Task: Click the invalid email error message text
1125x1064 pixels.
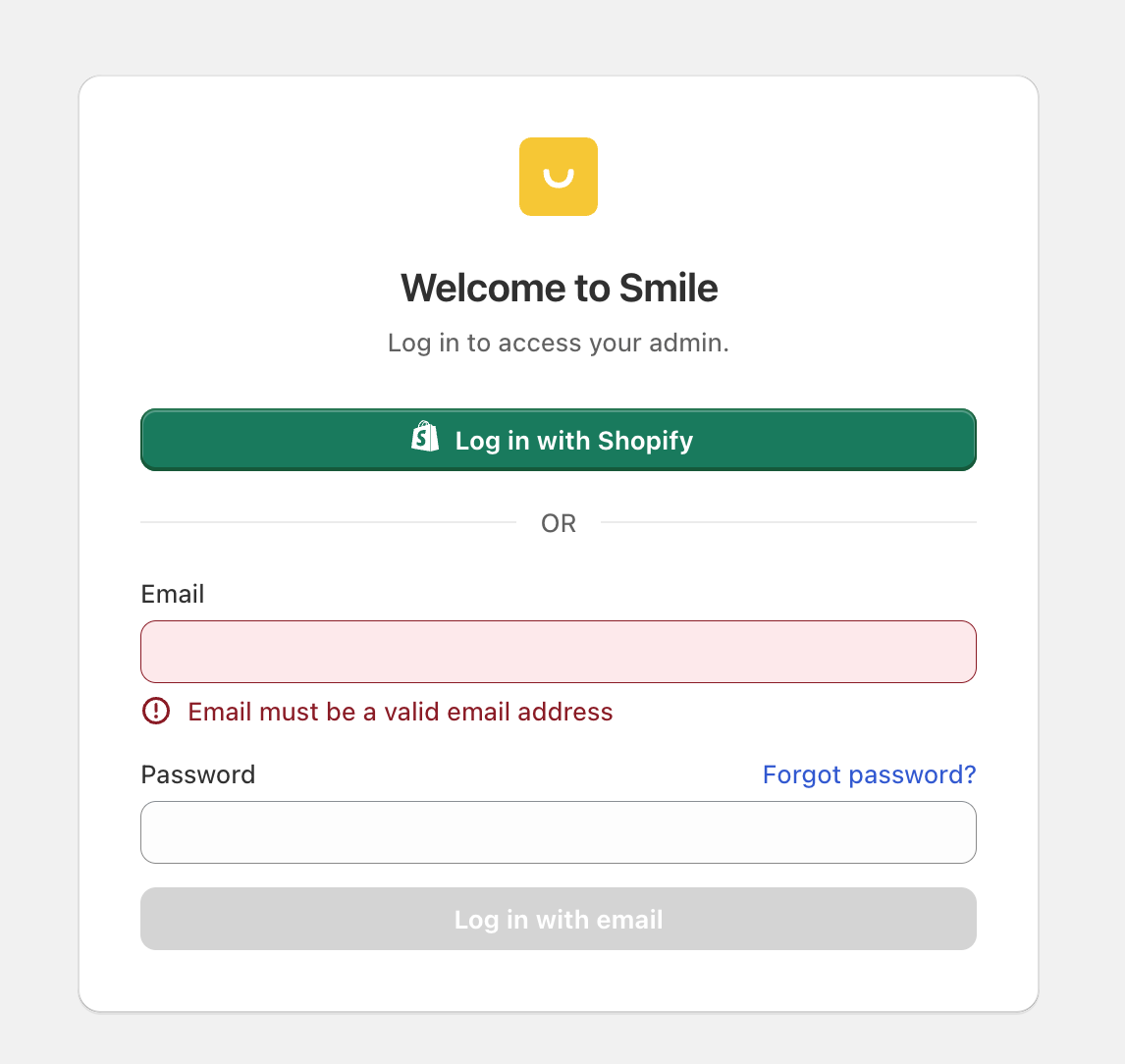Action: [x=401, y=712]
